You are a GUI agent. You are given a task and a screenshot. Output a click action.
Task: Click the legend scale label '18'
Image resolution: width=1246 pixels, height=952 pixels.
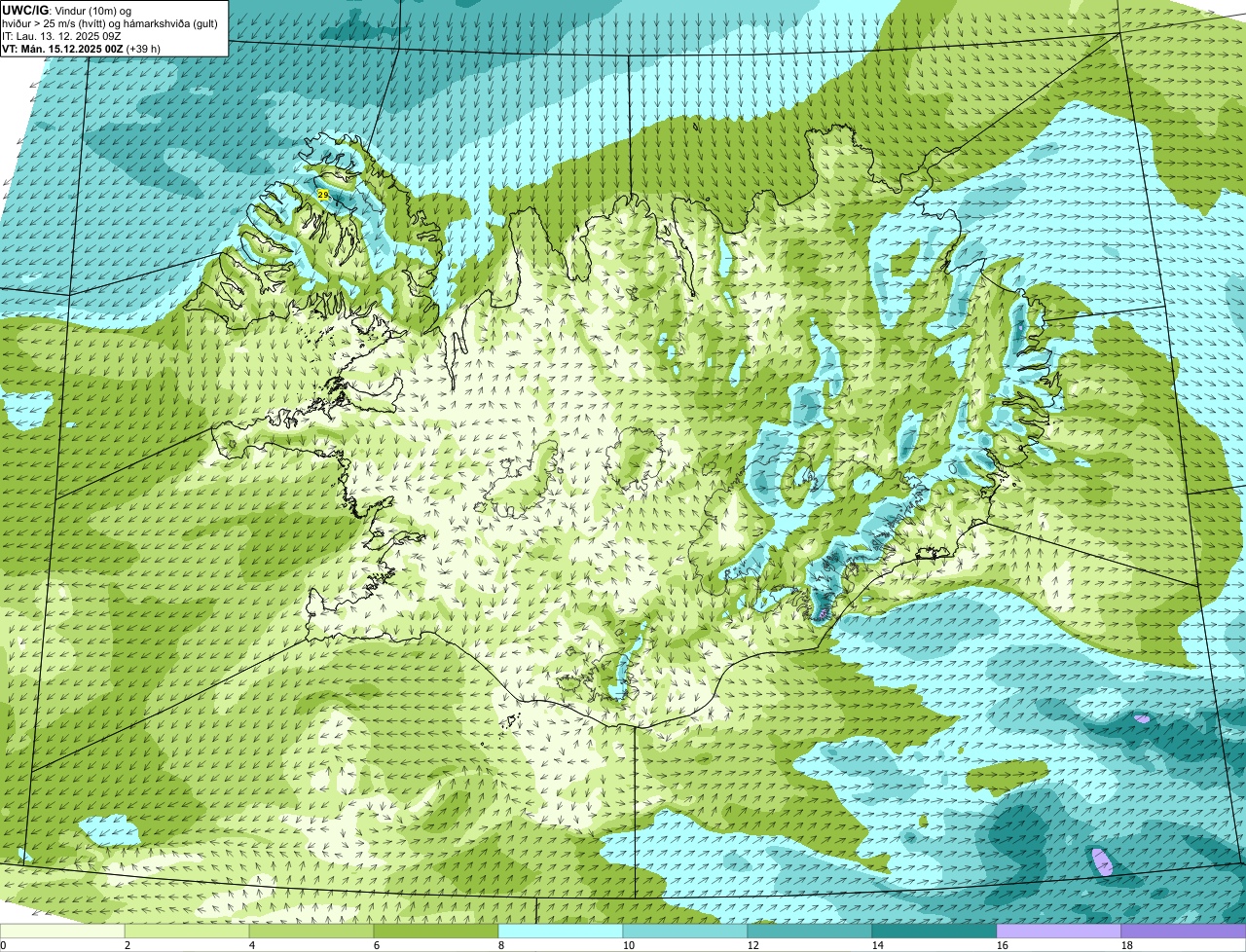point(1127,945)
